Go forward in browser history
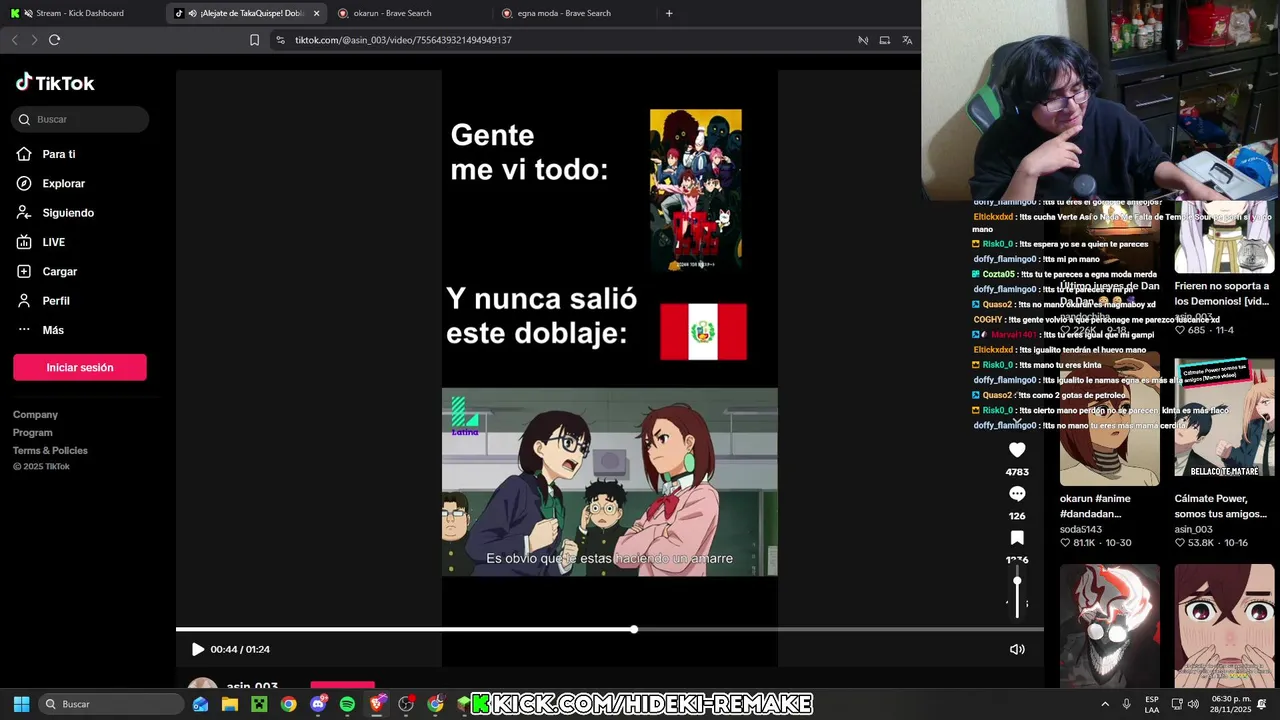Viewport: 1280px width, 720px height. (34, 40)
